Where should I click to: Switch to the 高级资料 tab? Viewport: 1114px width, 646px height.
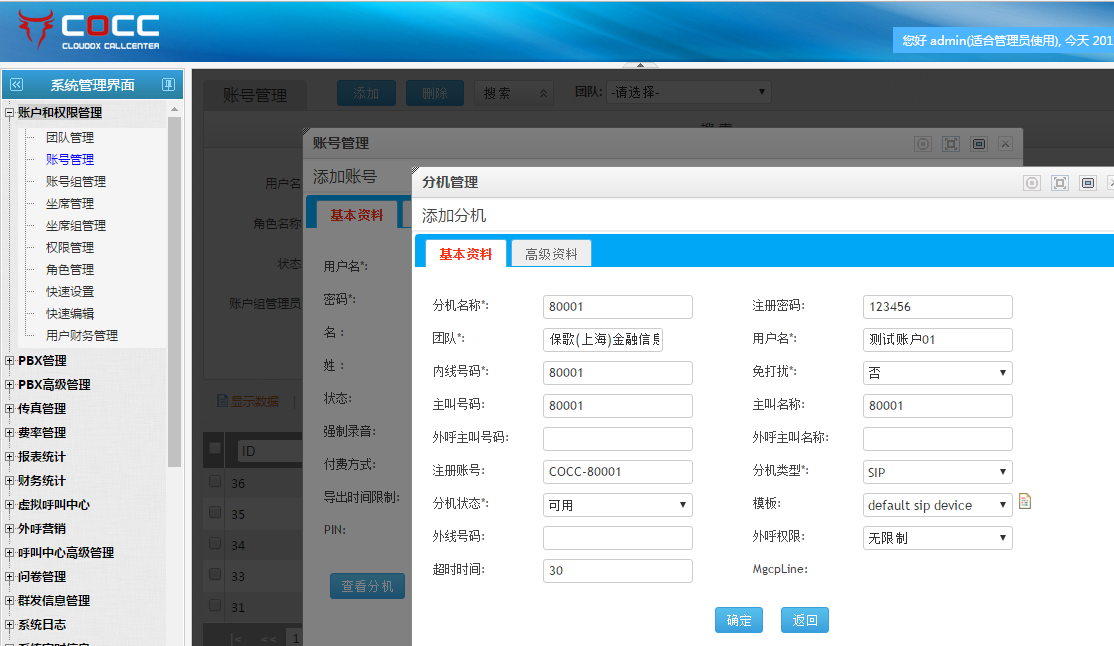click(551, 254)
